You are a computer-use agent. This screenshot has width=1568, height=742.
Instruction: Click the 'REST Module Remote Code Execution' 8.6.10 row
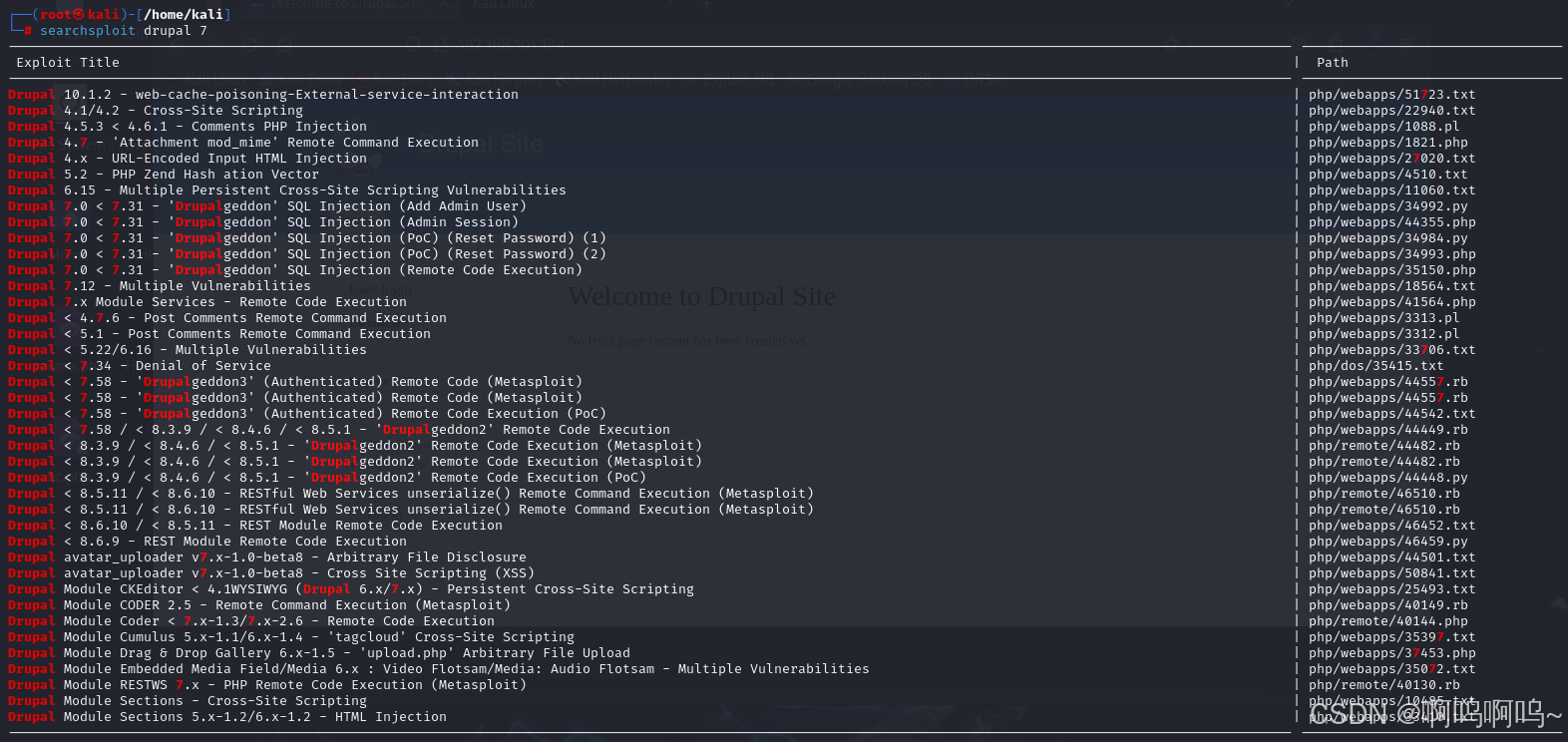(x=255, y=526)
